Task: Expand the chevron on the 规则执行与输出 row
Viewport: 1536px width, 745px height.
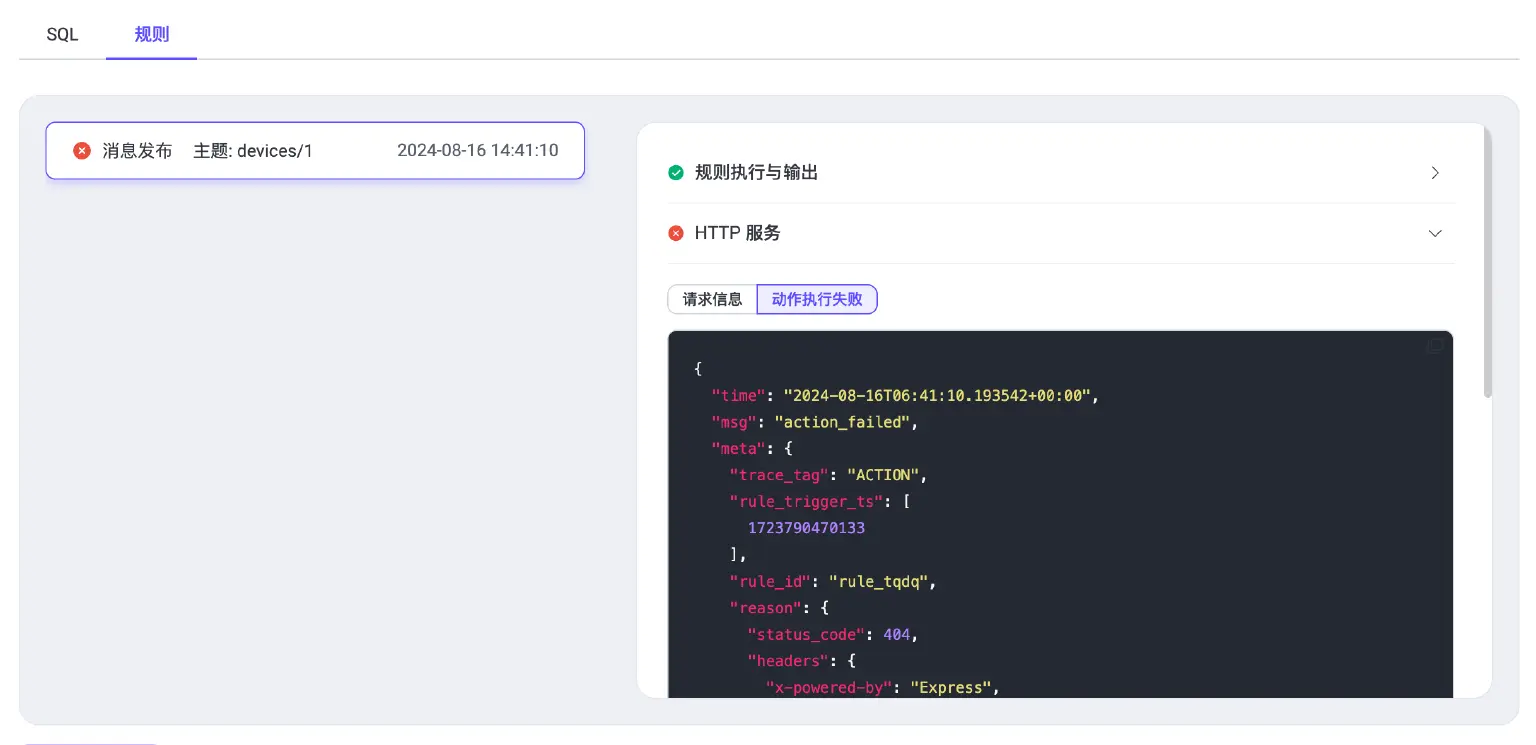Action: [1435, 172]
